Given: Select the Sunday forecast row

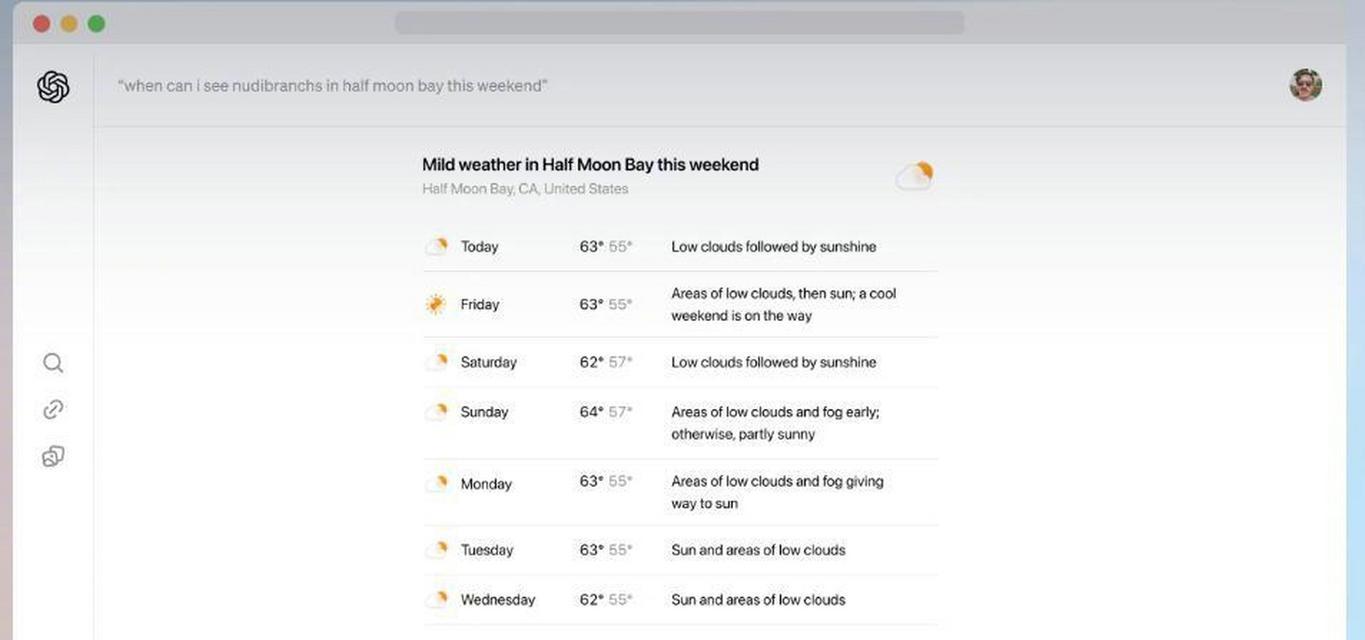Looking at the screenshot, I should point(680,423).
